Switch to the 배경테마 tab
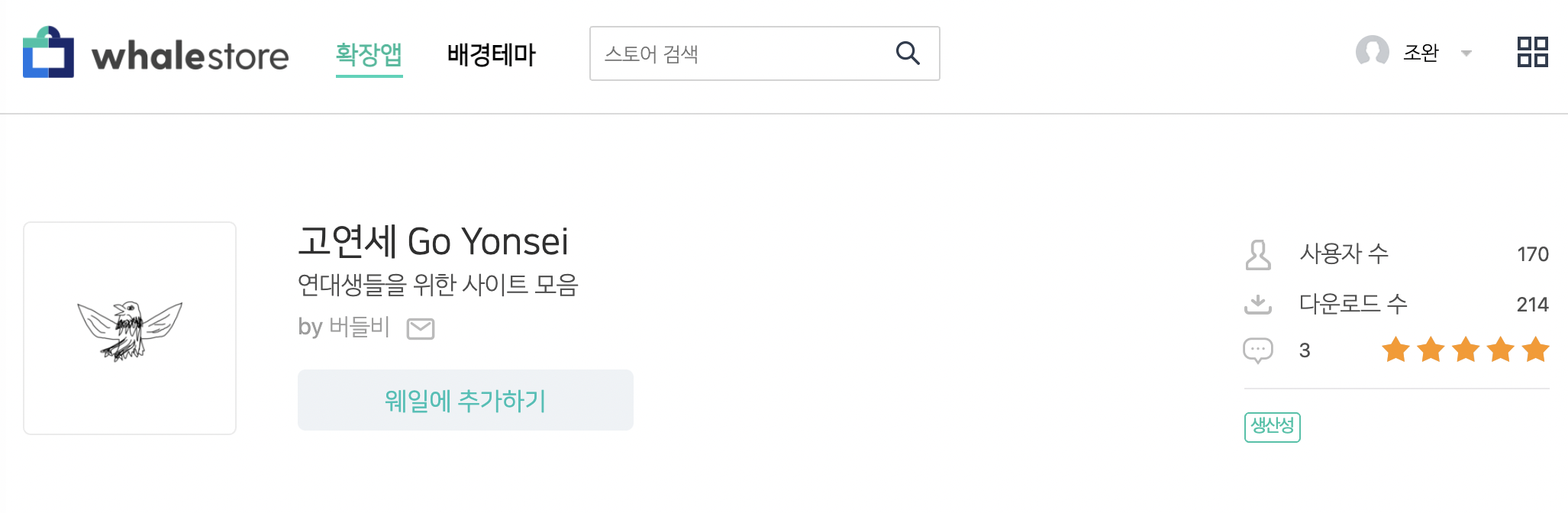This screenshot has height=513, width=1568. pyautogui.click(x=492, y=54)
